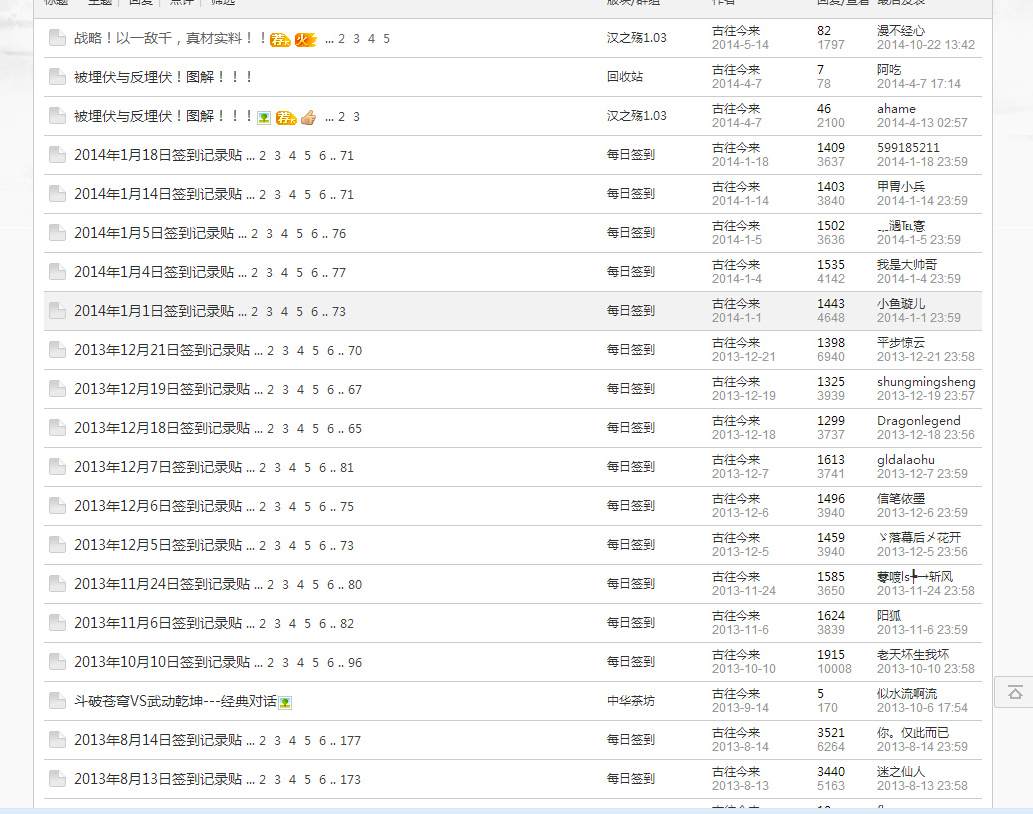Click the 火 hot badge on the 战略 thread
The image size is (1033, 814).
click(306, 40)
